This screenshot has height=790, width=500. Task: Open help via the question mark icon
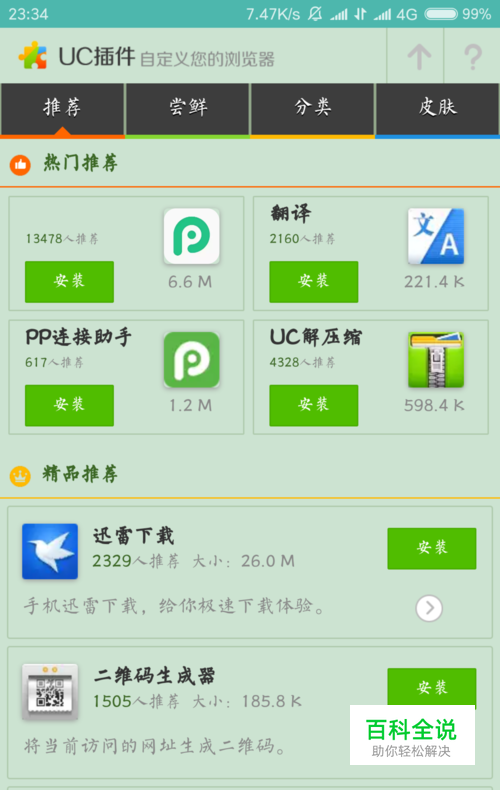[x=473, y=56]
